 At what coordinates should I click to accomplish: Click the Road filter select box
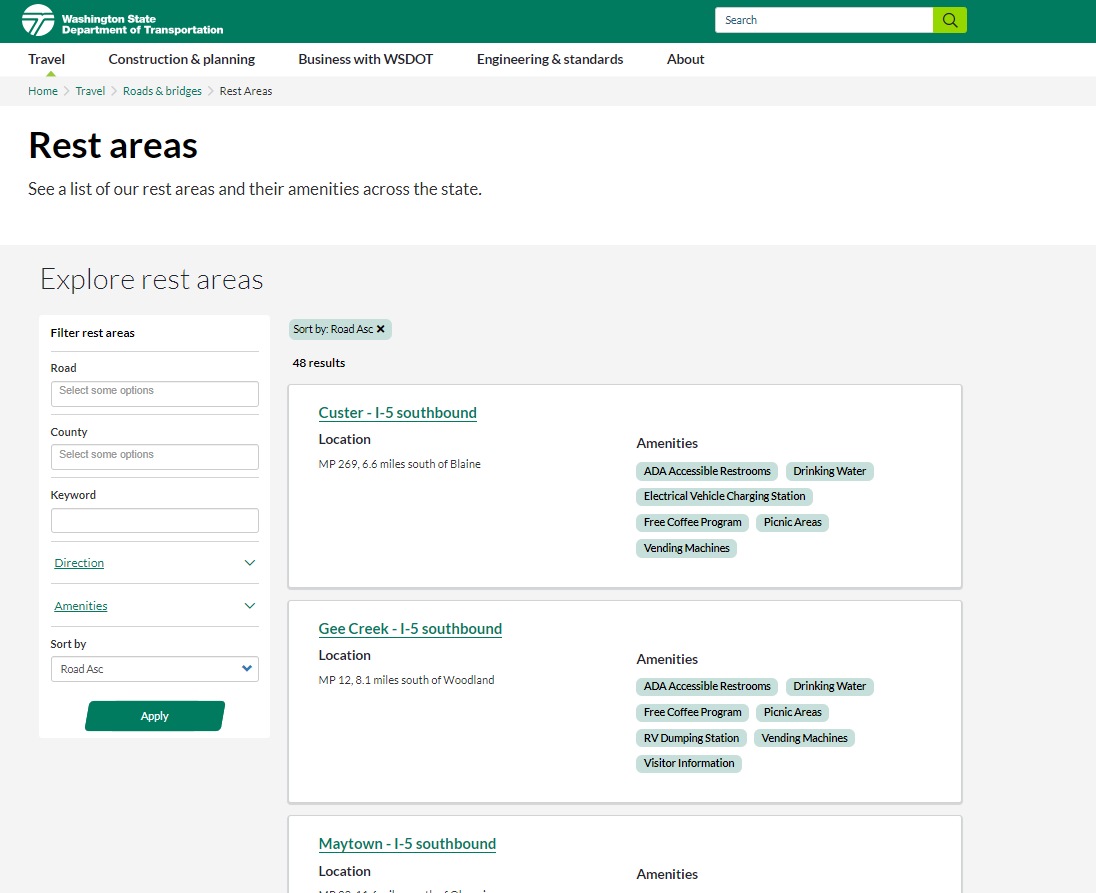154,393
